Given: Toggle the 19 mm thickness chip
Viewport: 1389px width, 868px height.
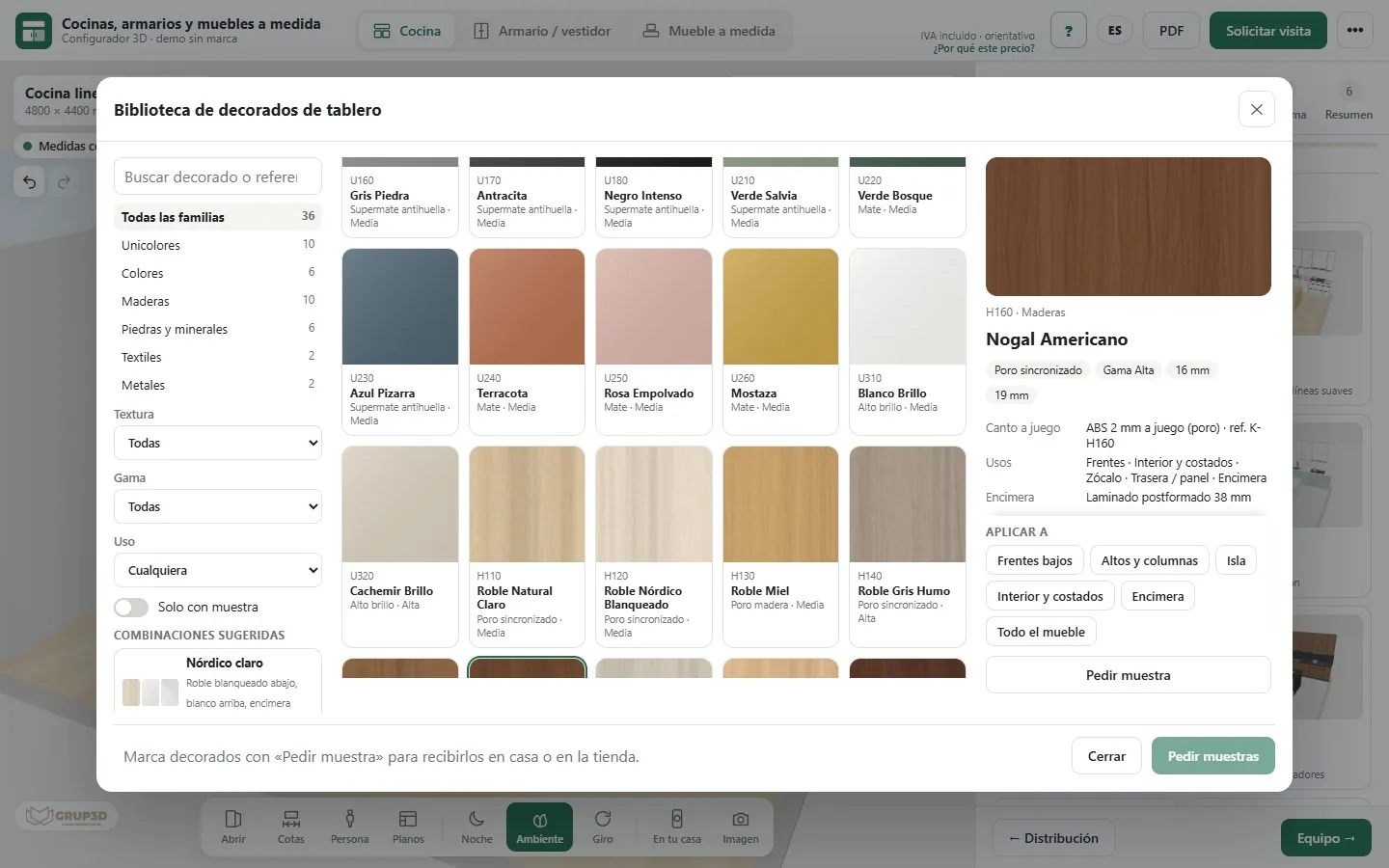Looking at the screenshot, I should [1012, 395].
